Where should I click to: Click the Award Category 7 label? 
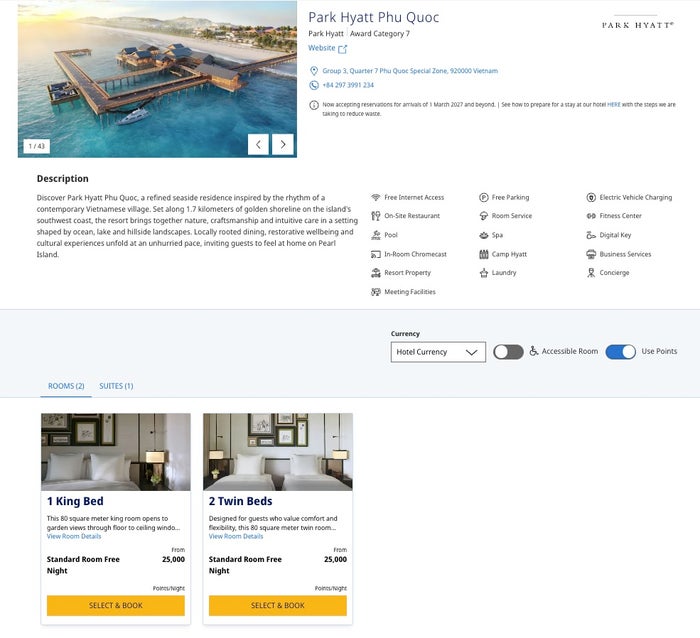tap(380, 33)
